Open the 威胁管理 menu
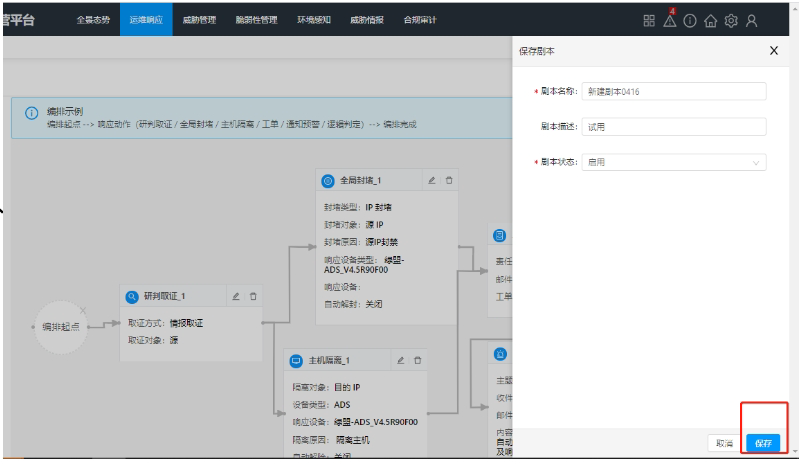The width and height of the screenshot is (801, 464). click(x=199, y=20)
